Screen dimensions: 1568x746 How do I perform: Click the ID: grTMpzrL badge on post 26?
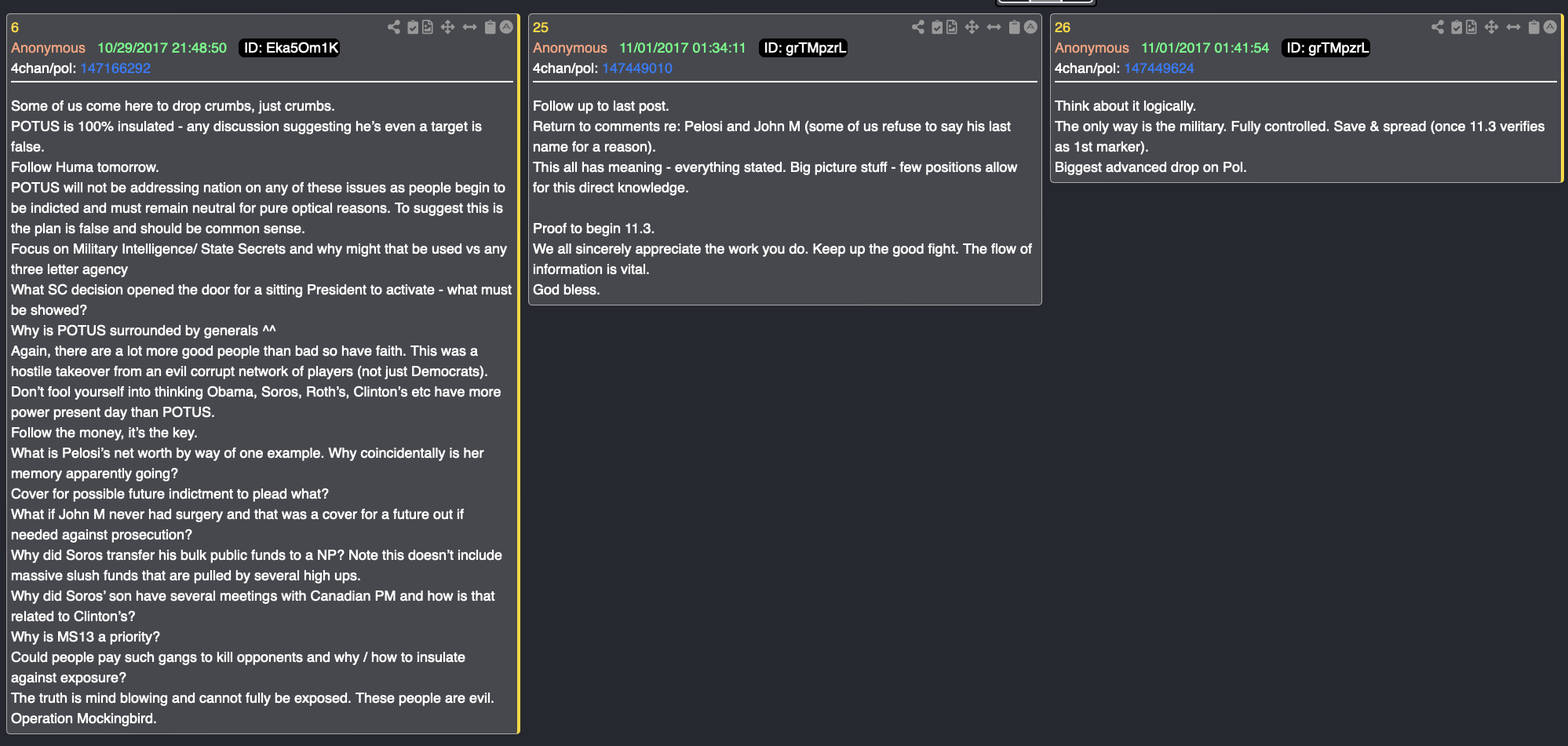tap(1326, 48)
